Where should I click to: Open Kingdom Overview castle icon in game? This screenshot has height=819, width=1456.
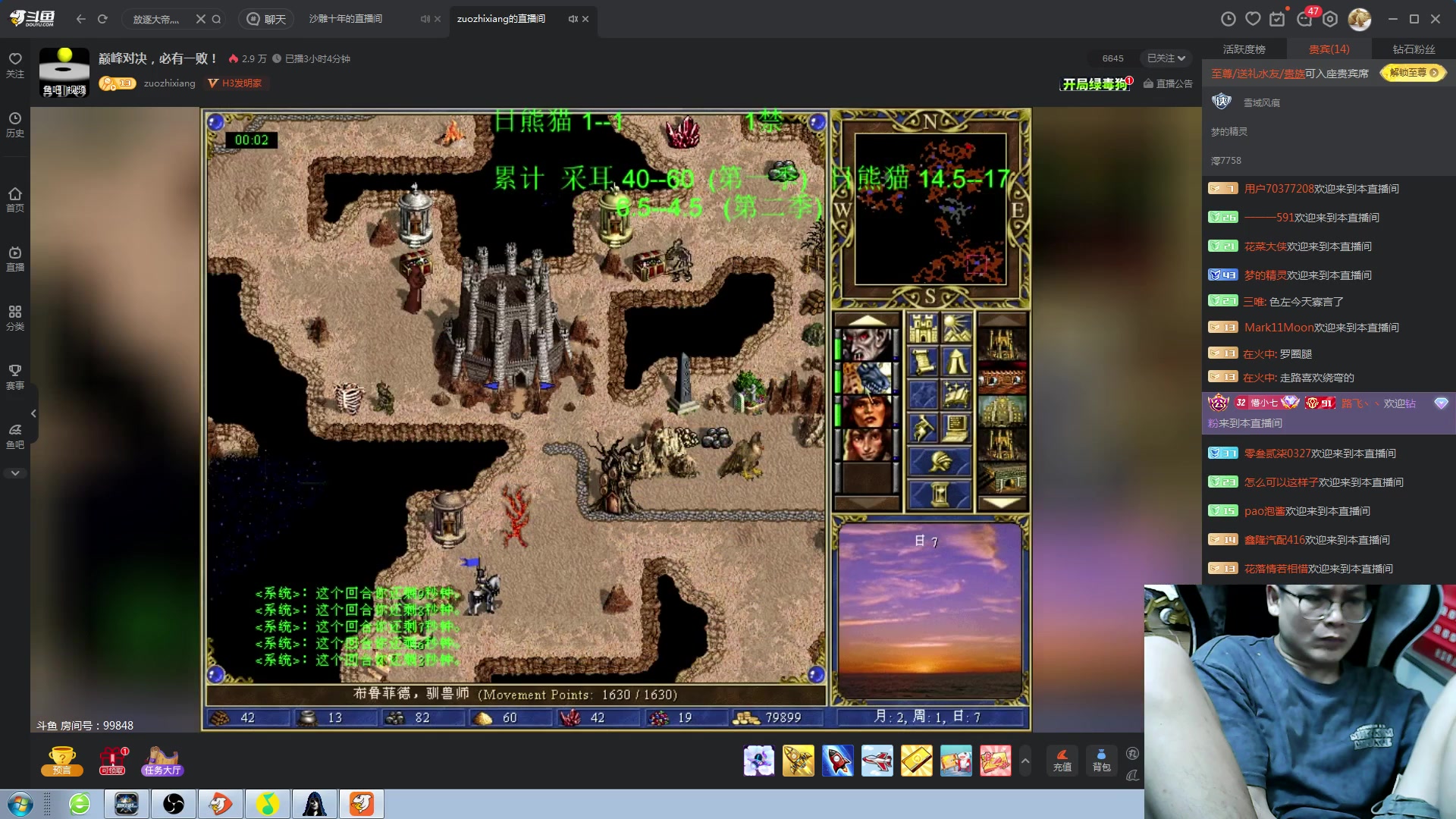point(922,328)
